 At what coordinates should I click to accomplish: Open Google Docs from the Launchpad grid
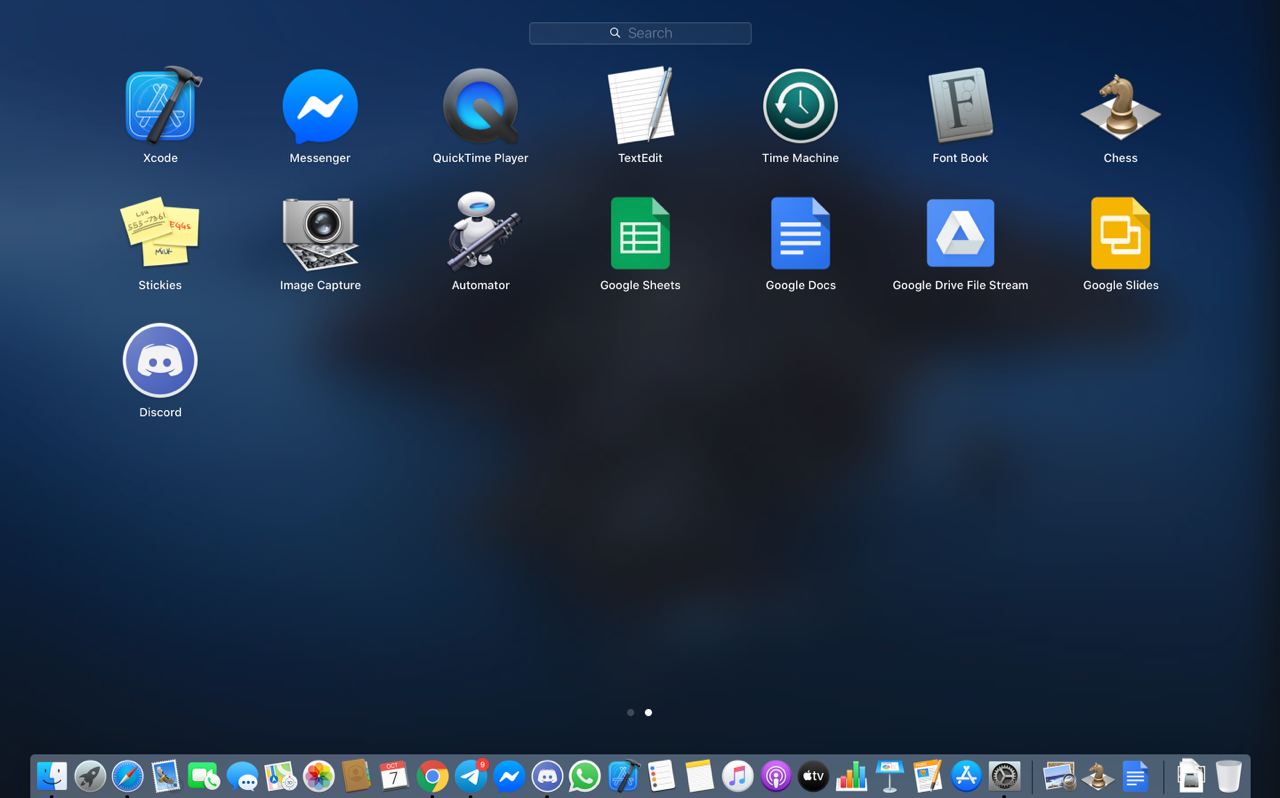point(800,233)
